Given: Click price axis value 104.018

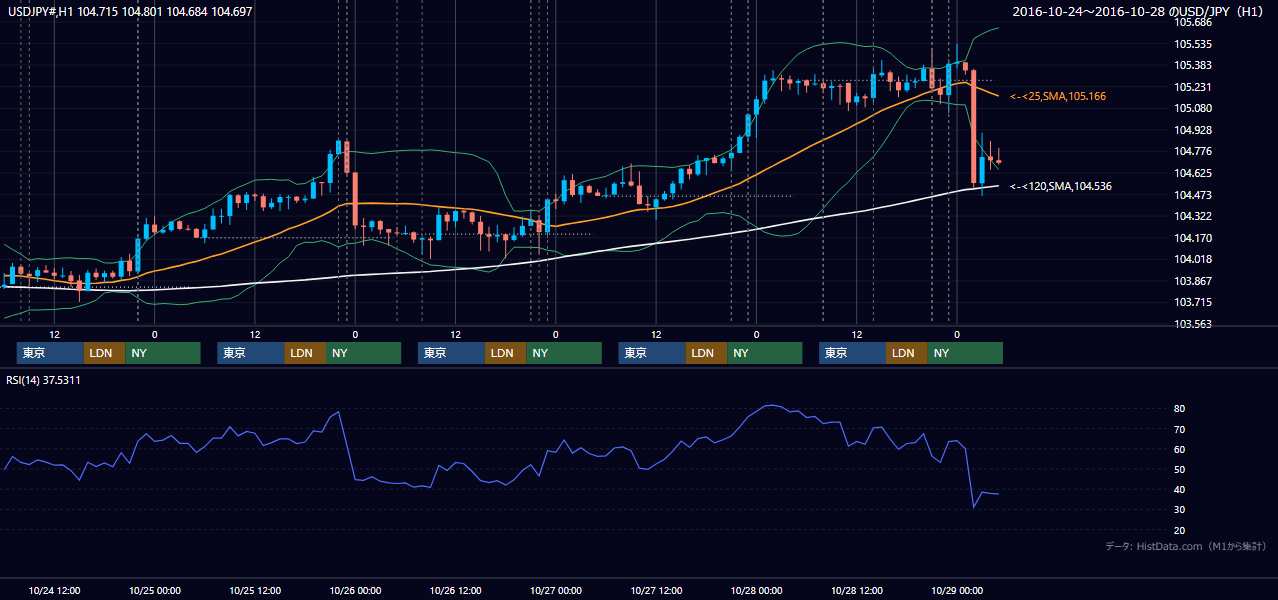Looking at the screenshot, I should click(1194, 259).
